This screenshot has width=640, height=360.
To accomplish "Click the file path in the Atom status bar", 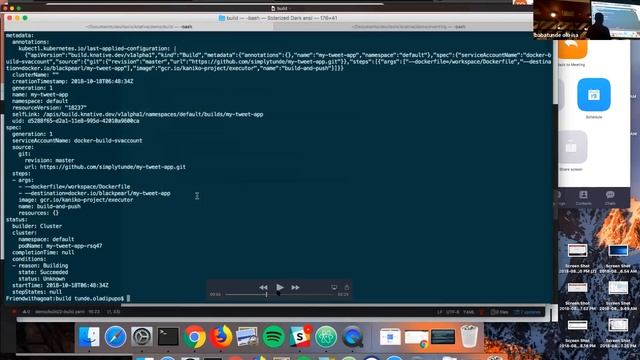I will (x=60, y=312).
